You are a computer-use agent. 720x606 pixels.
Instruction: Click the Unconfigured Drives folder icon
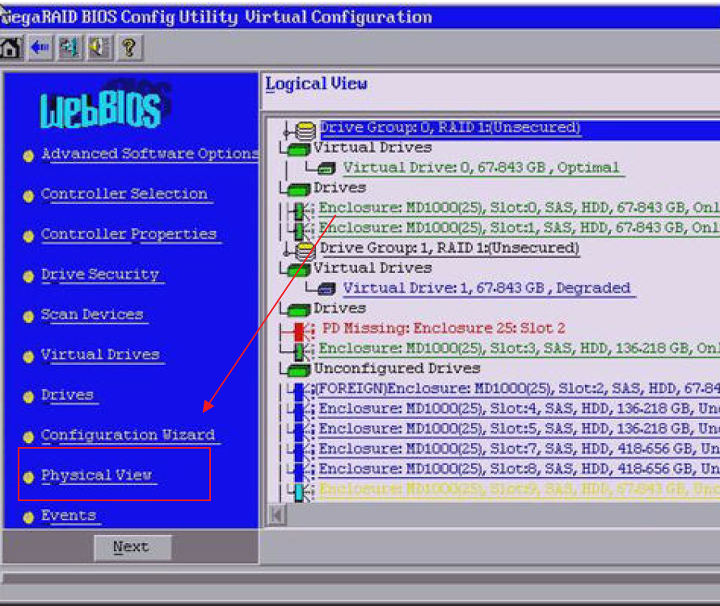298,370
